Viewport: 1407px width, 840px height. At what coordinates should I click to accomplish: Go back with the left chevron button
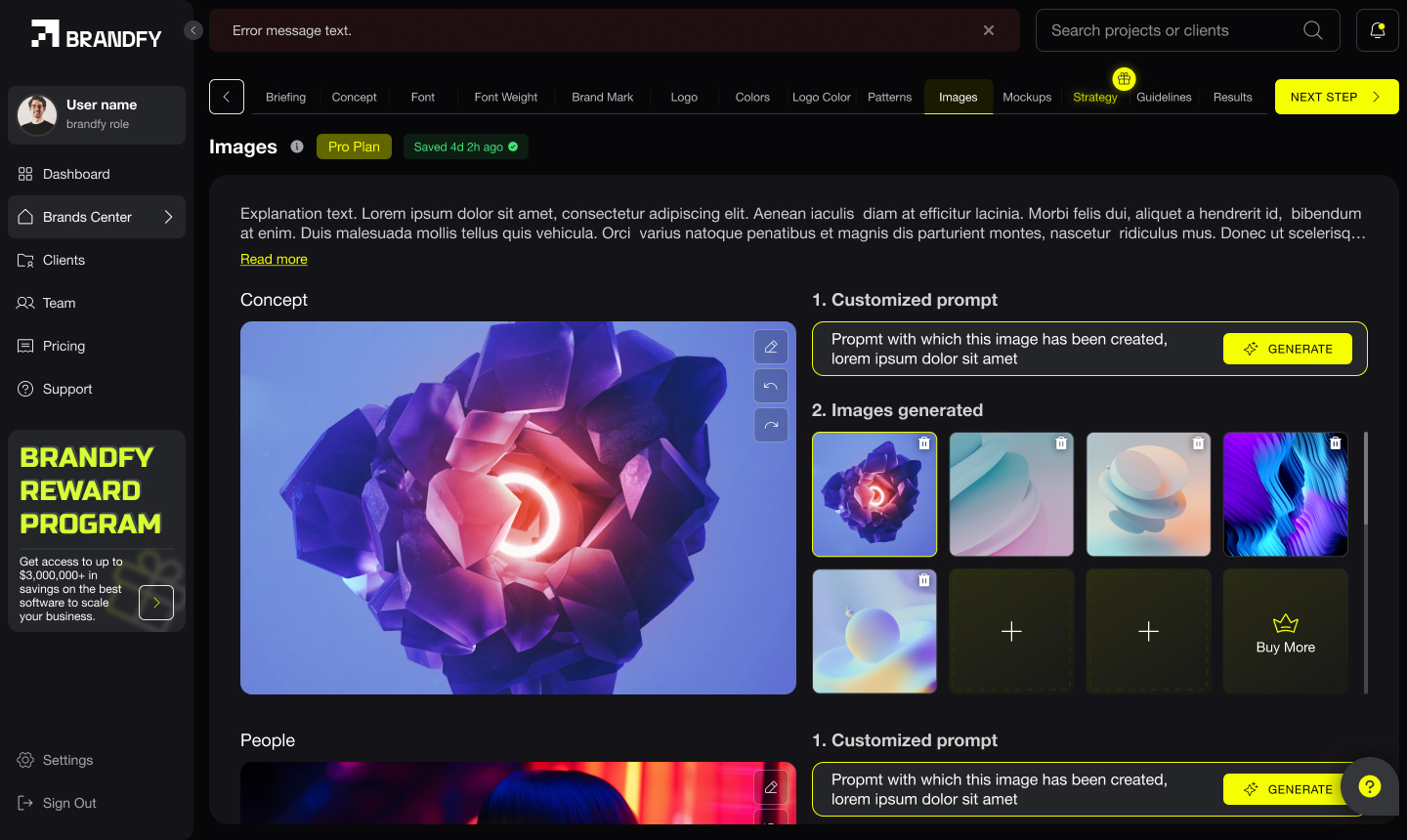pyautogui.click(x=227, y=97)
